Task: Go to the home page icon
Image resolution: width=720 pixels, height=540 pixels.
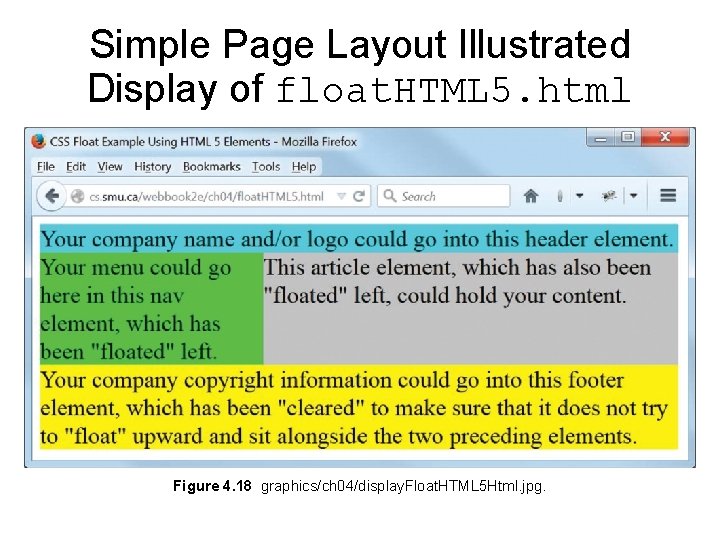Action: point(531,196)
